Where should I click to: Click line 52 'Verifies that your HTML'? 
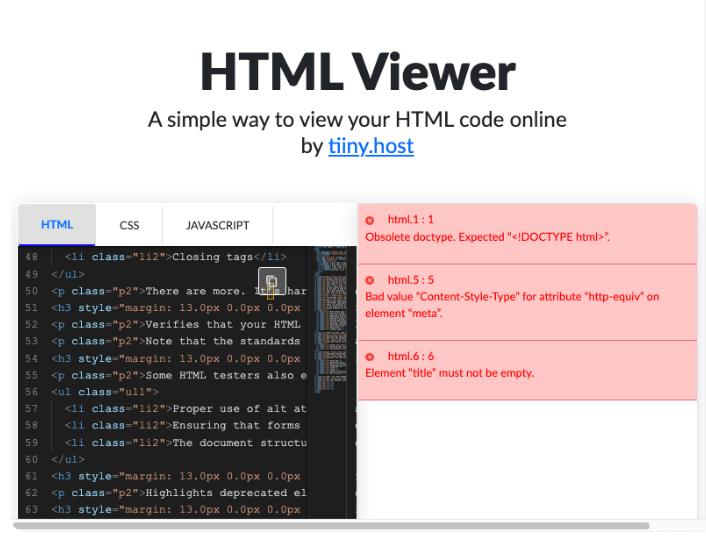pyautogui.click(x=176, y=325)
